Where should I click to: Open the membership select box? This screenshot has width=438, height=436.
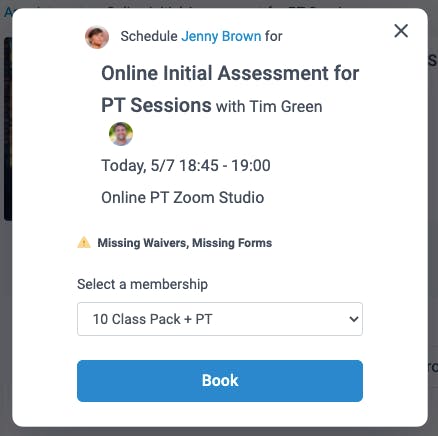click(220, 319)
